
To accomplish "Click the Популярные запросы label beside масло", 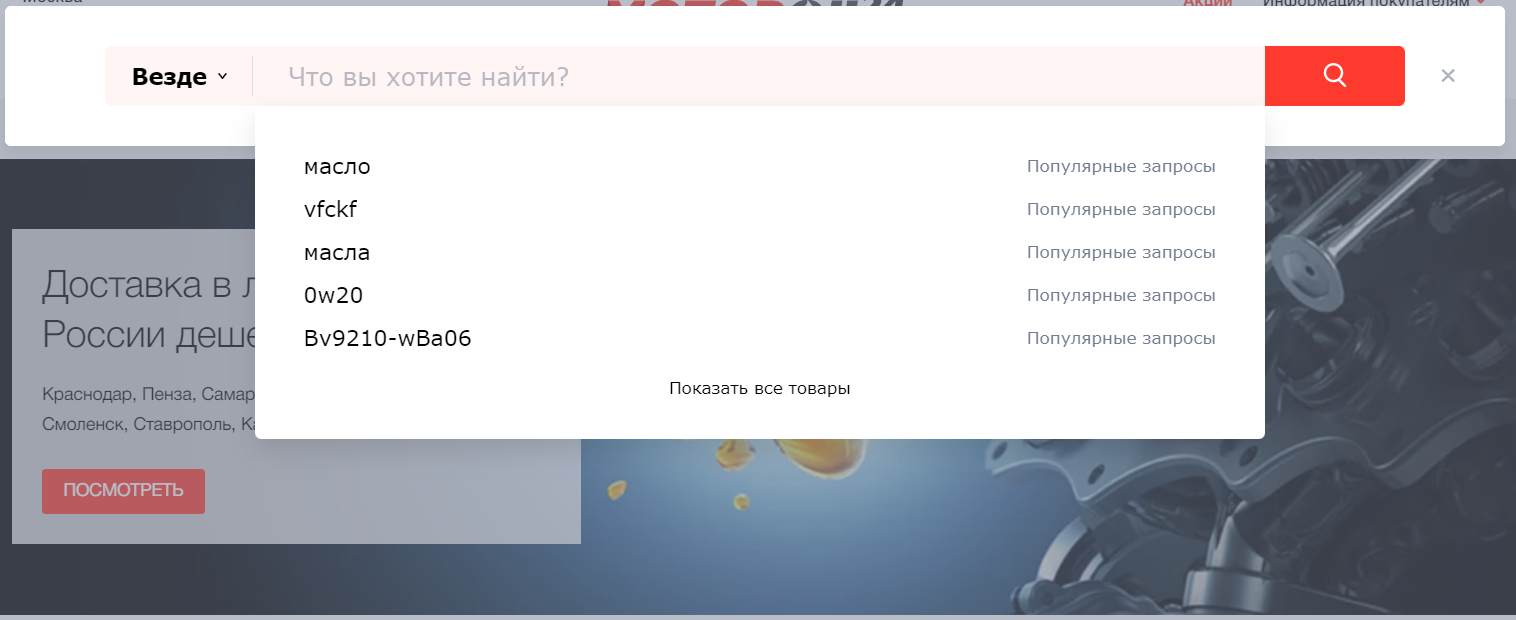I will pyautogui.click(x=1120, y=167).
